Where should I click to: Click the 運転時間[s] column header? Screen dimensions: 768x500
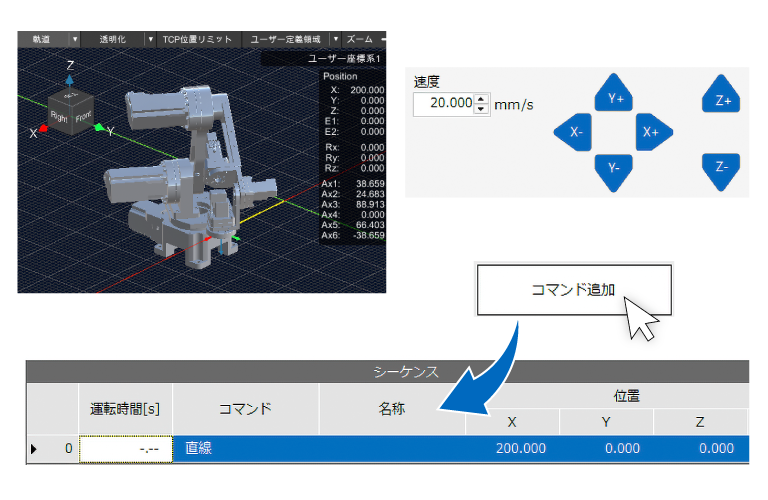tap(125, 409)
